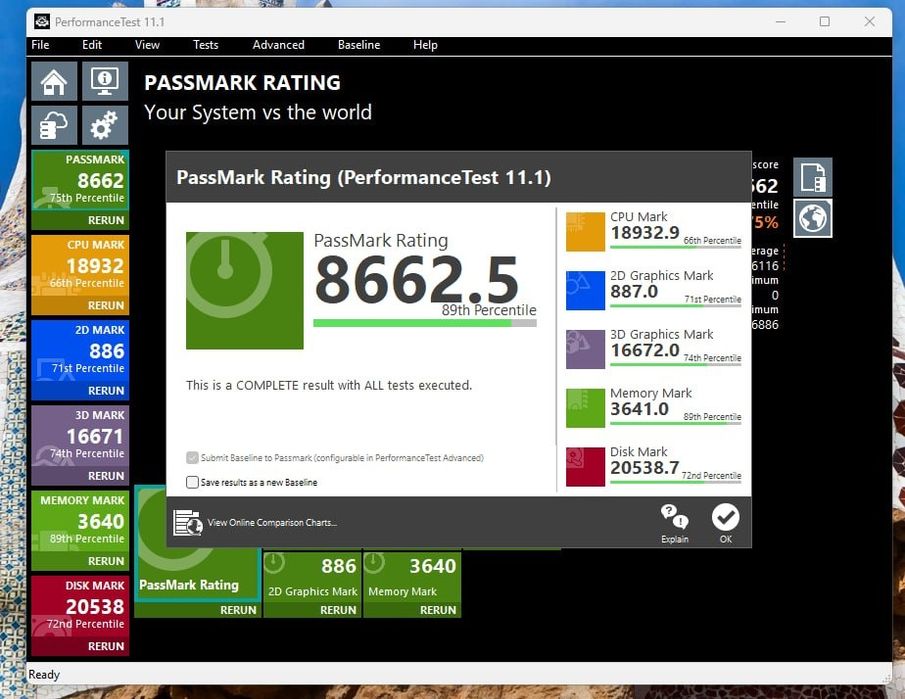
Task: Click the bottom tile 2D Graphics Mark 886
Action: [x=312, y=576]
